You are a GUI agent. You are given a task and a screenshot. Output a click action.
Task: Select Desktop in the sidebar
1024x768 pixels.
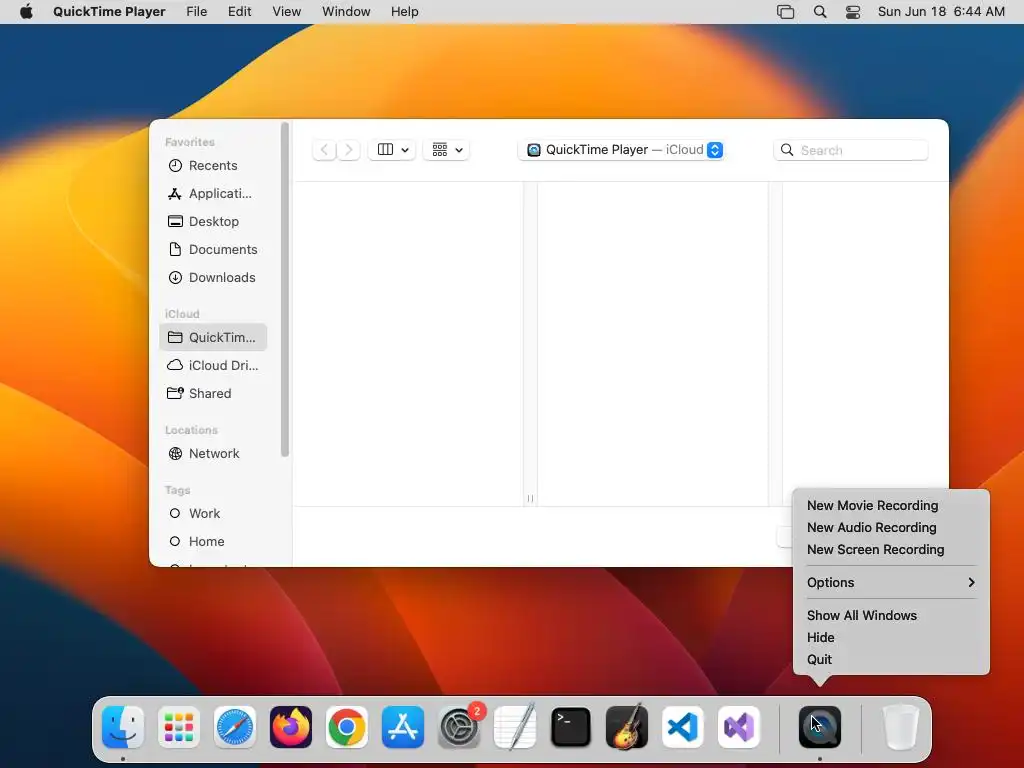tap(213, 222)
